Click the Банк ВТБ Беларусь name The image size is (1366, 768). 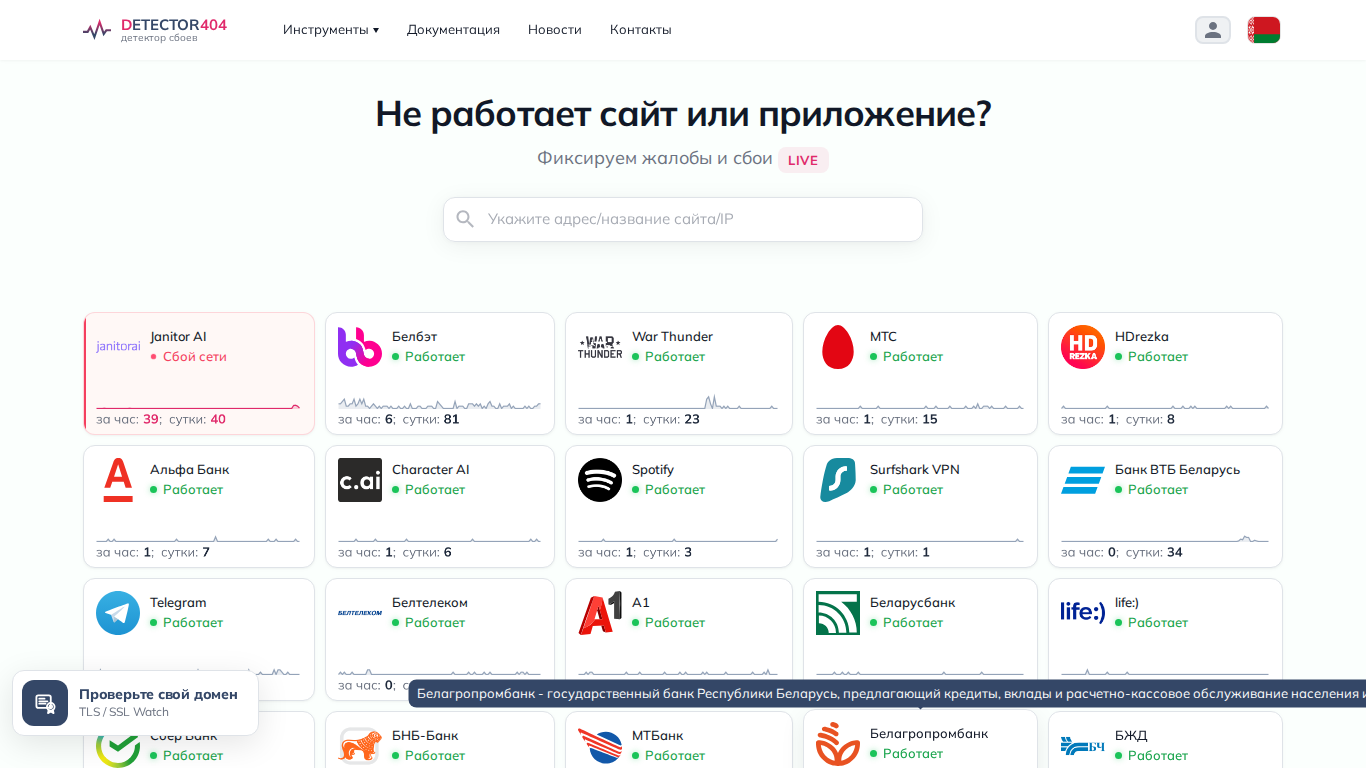(1177, 470)
